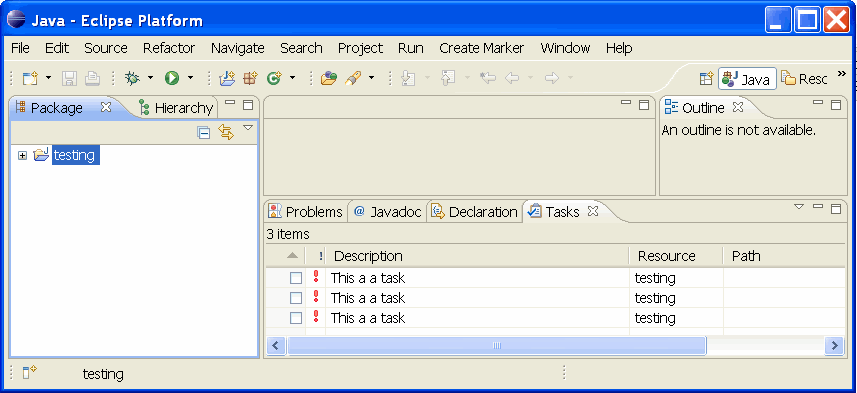Open the Refactor menu

click(169, 48)
